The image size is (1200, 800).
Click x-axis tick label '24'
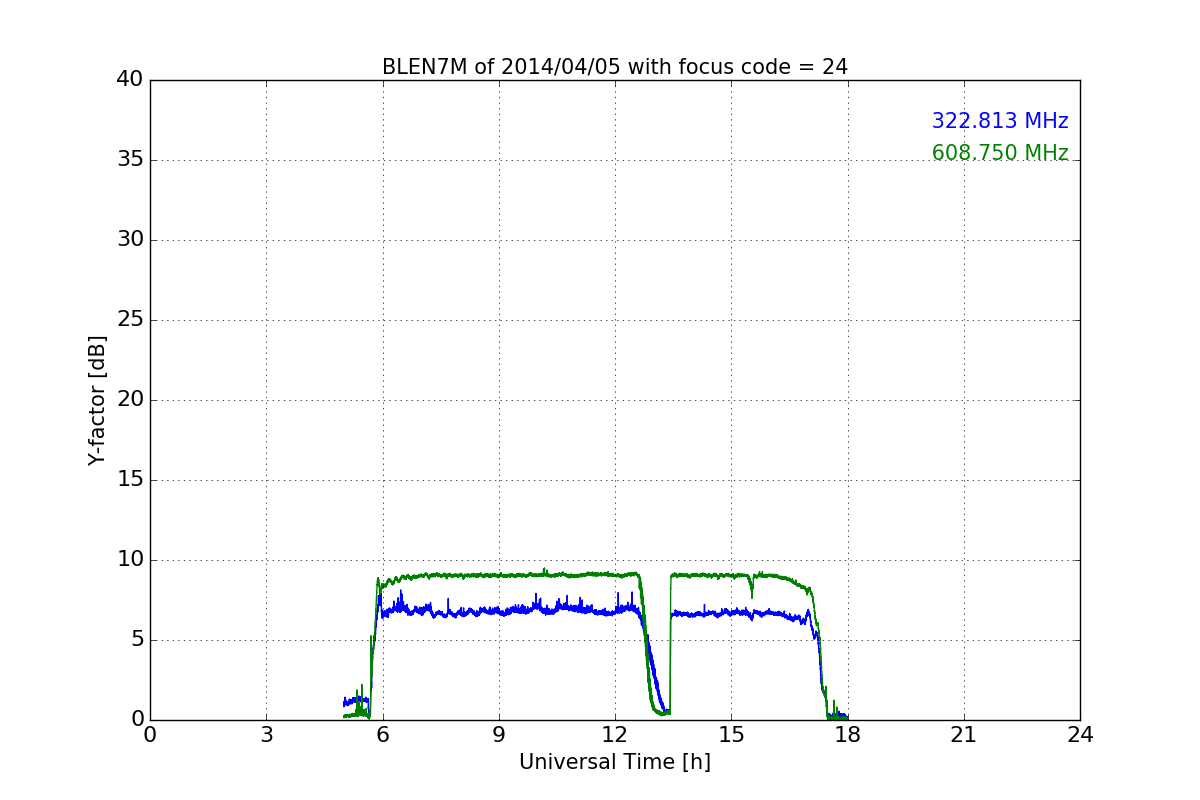tap(1080, 735)
